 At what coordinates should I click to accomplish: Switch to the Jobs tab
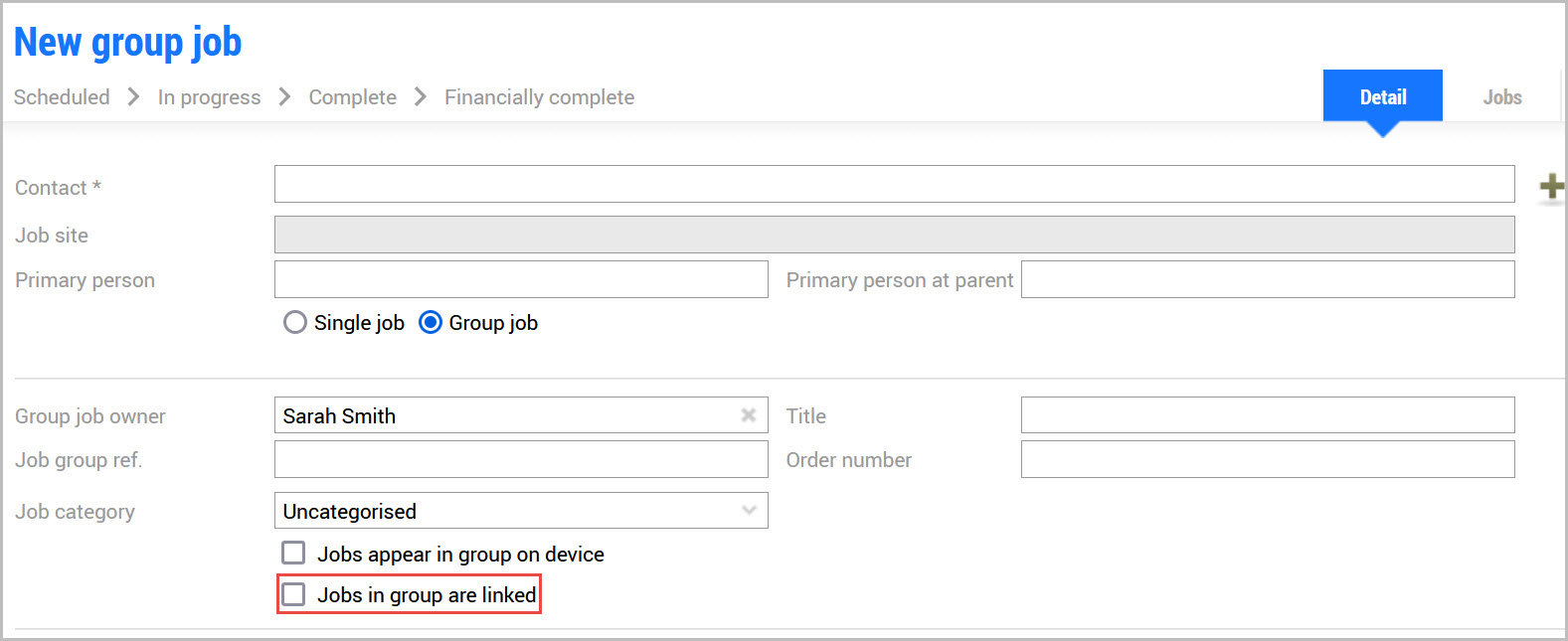point(1501,97)
